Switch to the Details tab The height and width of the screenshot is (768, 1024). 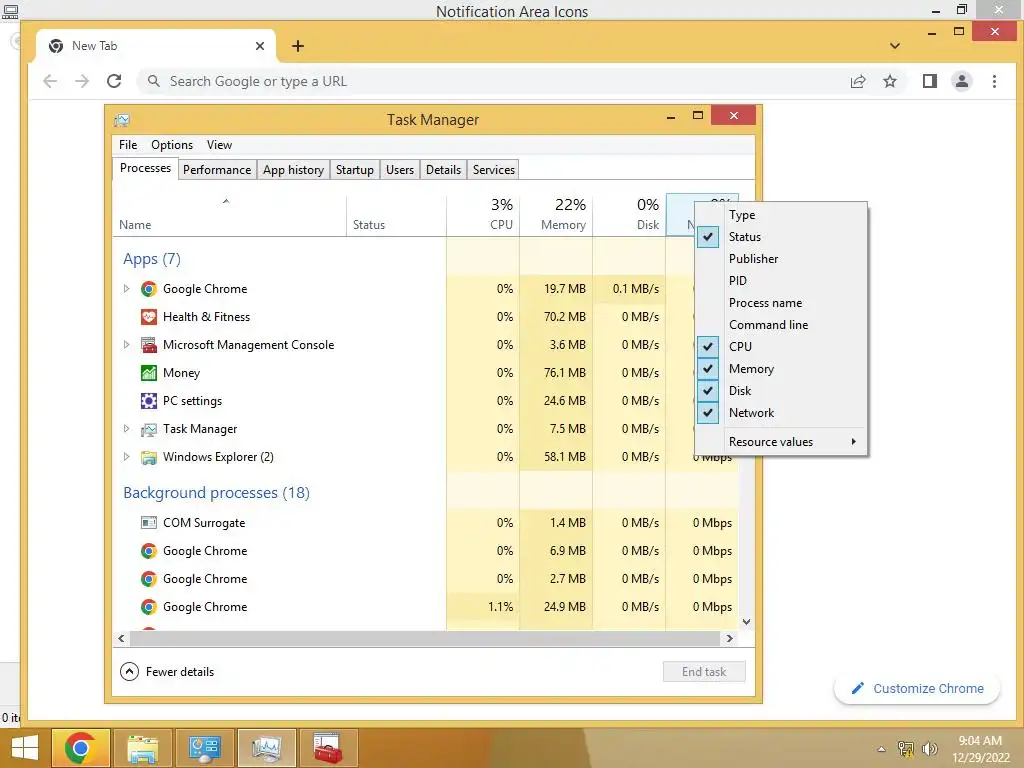443,170
